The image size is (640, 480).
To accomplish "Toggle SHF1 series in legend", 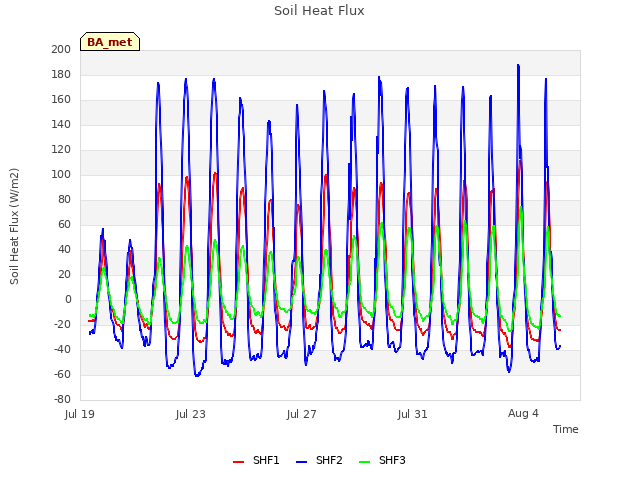I will click(x=256, y=460).
